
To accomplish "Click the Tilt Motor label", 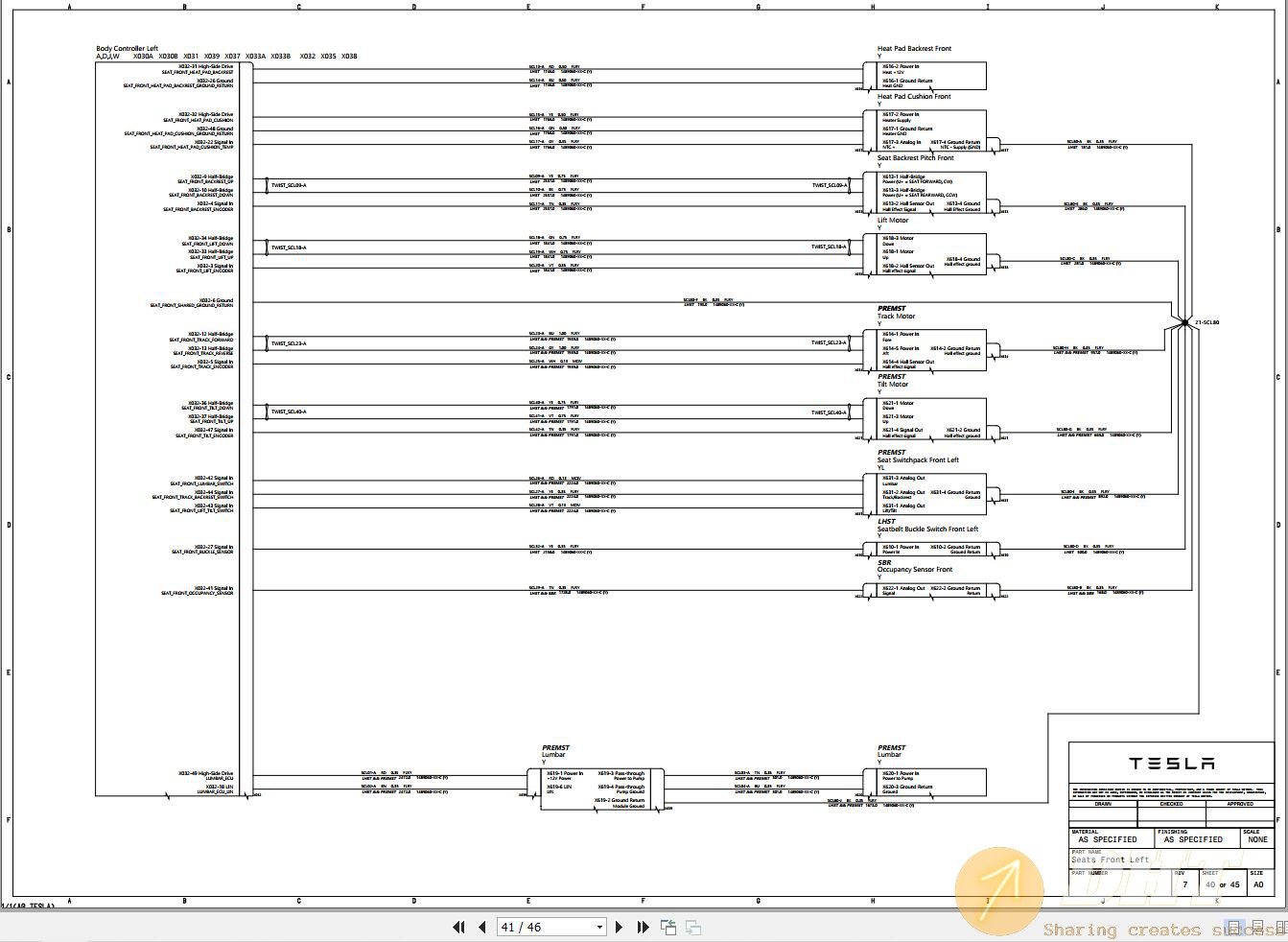I will pos(892,384).
